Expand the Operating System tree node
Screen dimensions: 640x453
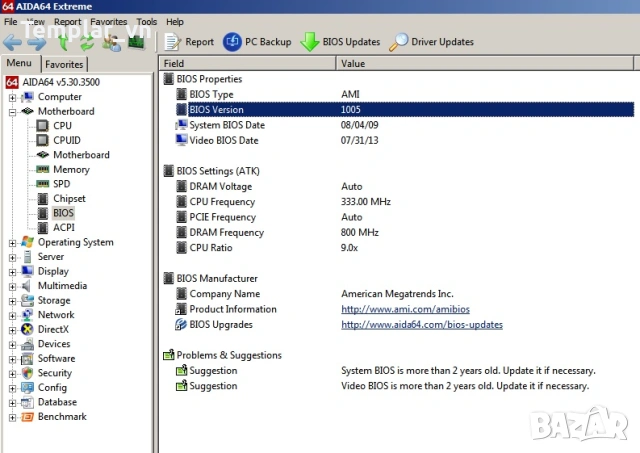tap(13, 243)
